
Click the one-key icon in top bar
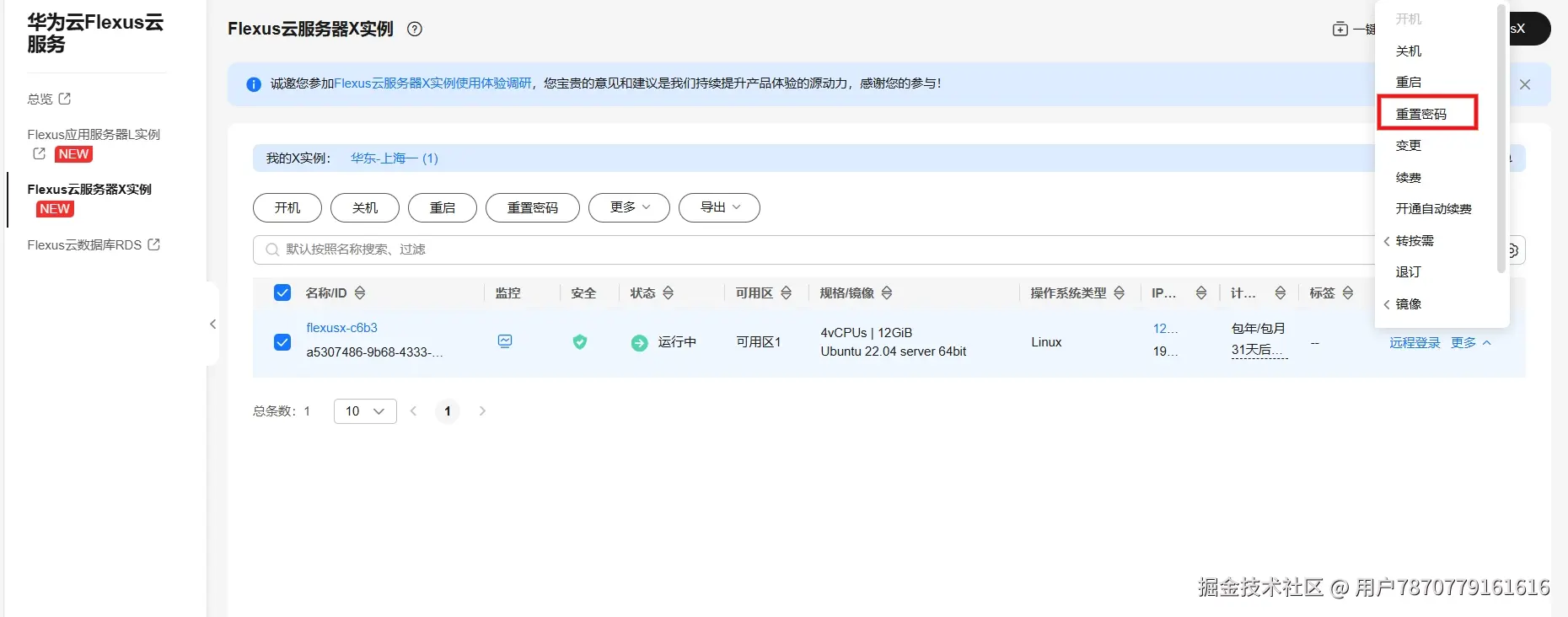tap(1340, 29)
